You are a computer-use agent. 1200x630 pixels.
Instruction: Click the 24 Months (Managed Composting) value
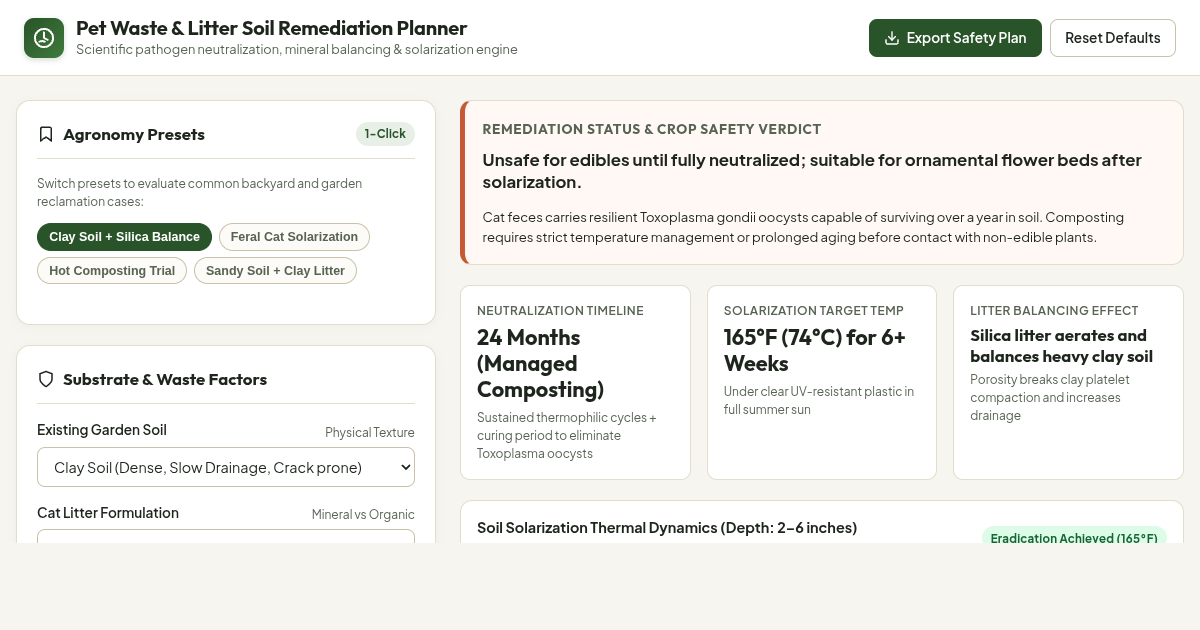click(543, 363)
